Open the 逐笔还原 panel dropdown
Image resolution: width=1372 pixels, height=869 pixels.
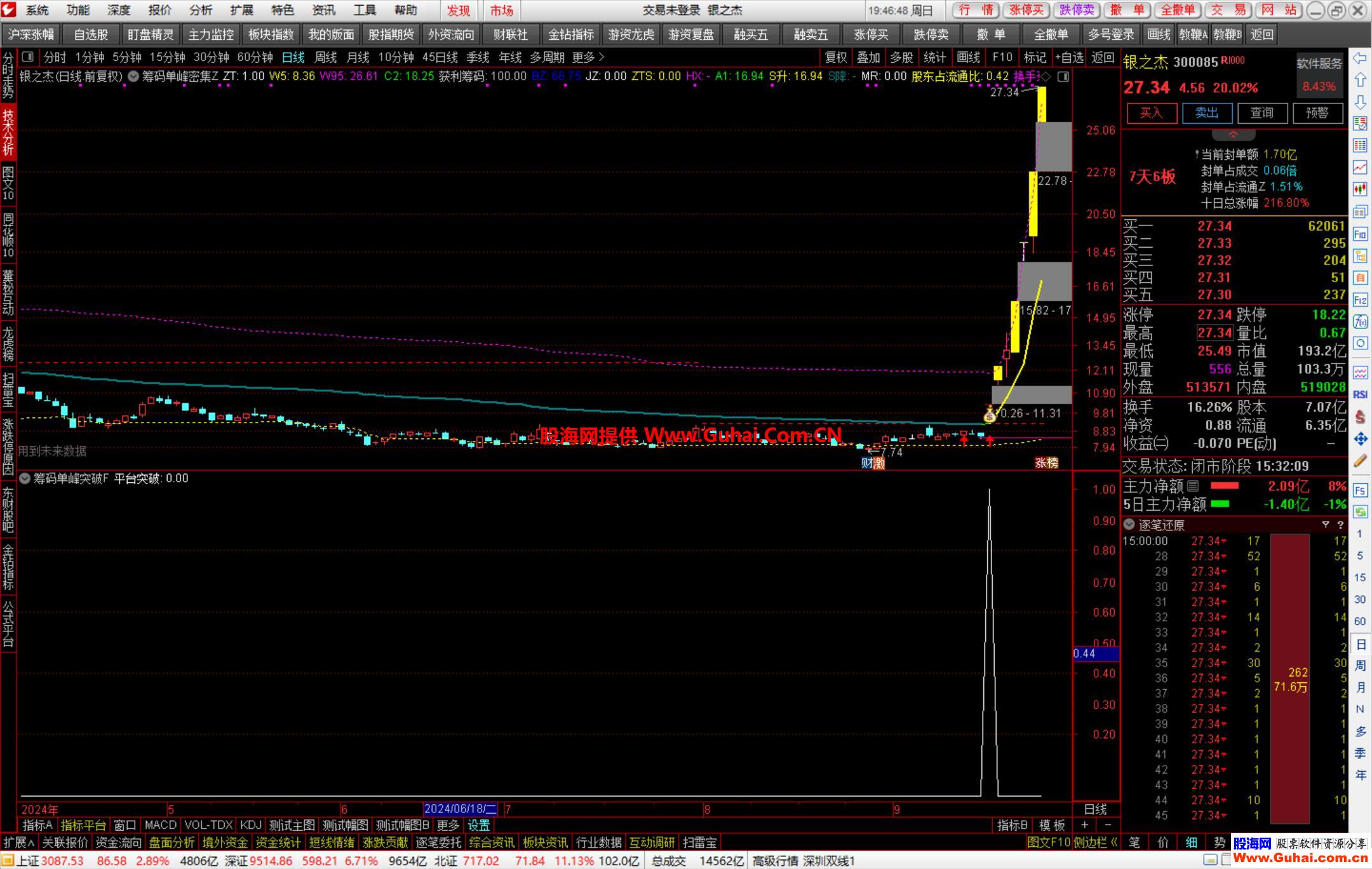click(x=1129, y=525)
